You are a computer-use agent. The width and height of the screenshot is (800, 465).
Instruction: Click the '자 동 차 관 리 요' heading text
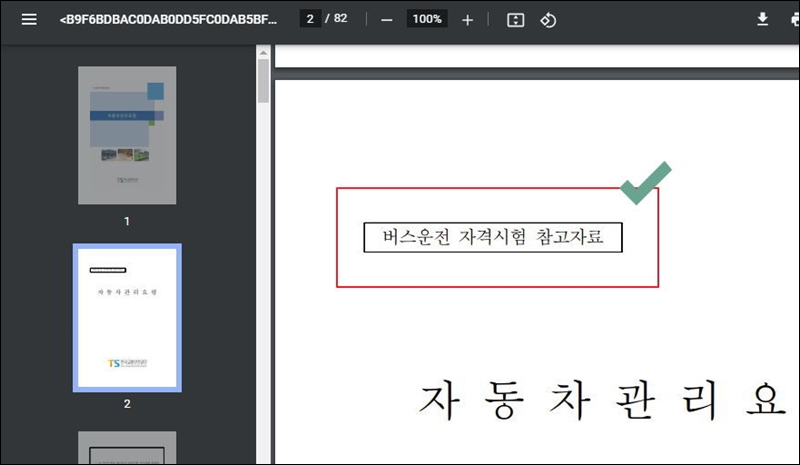pos(602,400)
